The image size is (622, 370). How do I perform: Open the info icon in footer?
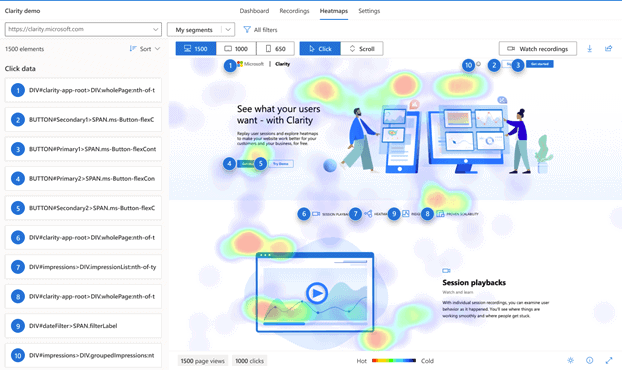pyautogui.click(x=589, y=360)
